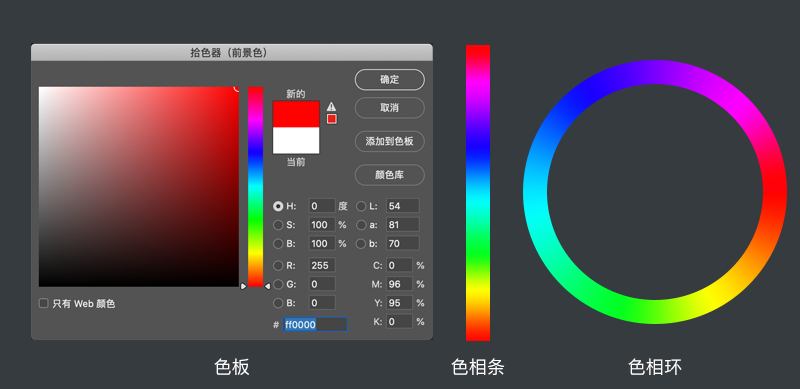Click the right hue slider arrow handle

click(267, 286)
